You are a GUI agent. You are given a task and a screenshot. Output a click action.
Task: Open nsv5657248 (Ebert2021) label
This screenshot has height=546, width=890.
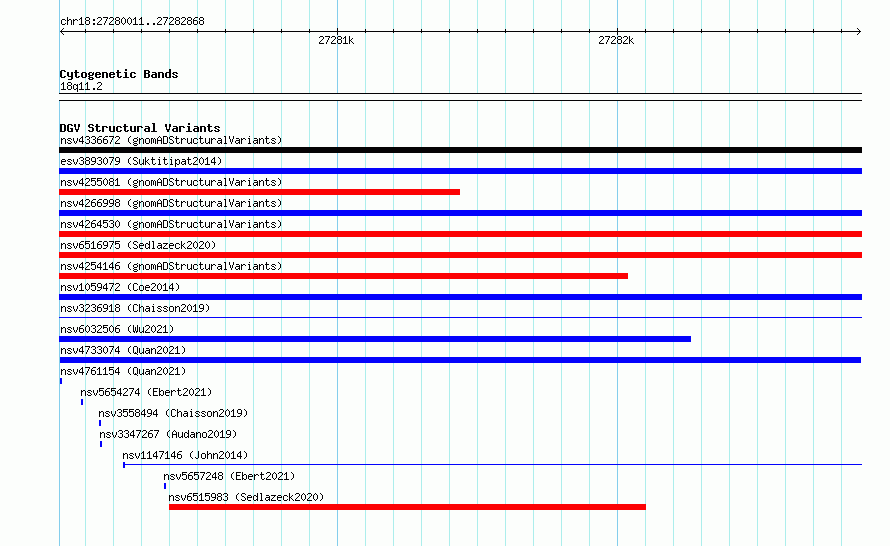(229, 476)
